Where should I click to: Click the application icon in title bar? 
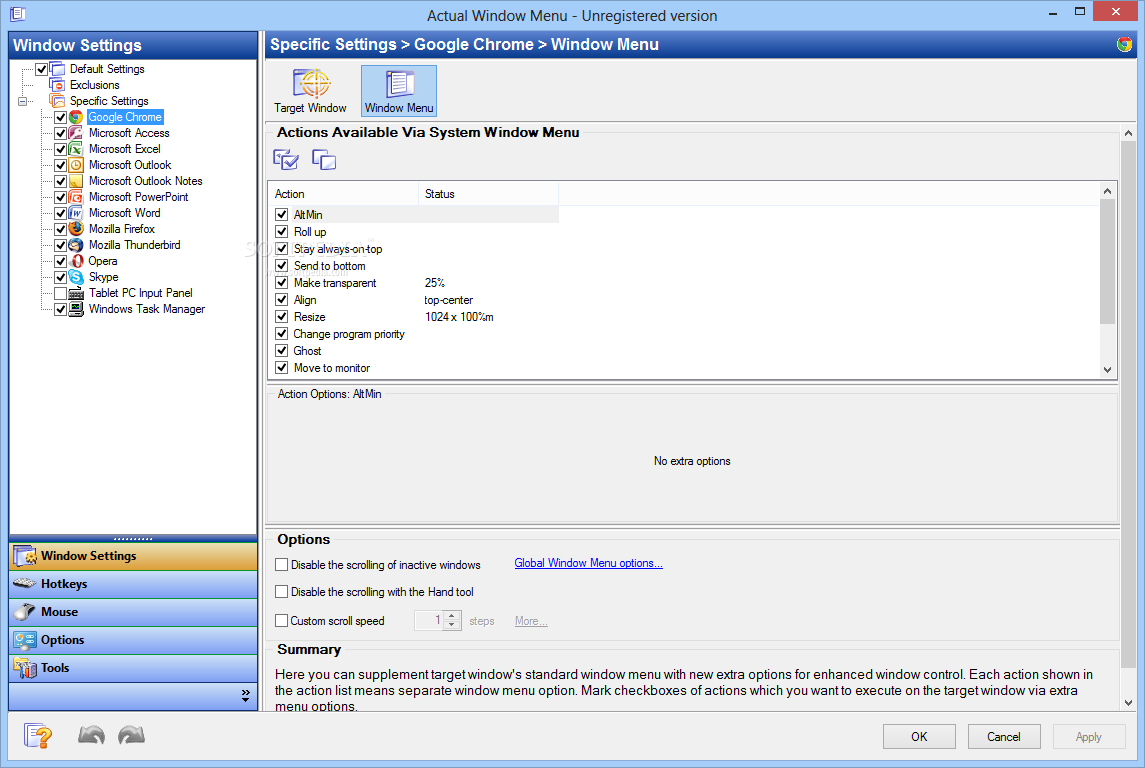click(18, 14)
